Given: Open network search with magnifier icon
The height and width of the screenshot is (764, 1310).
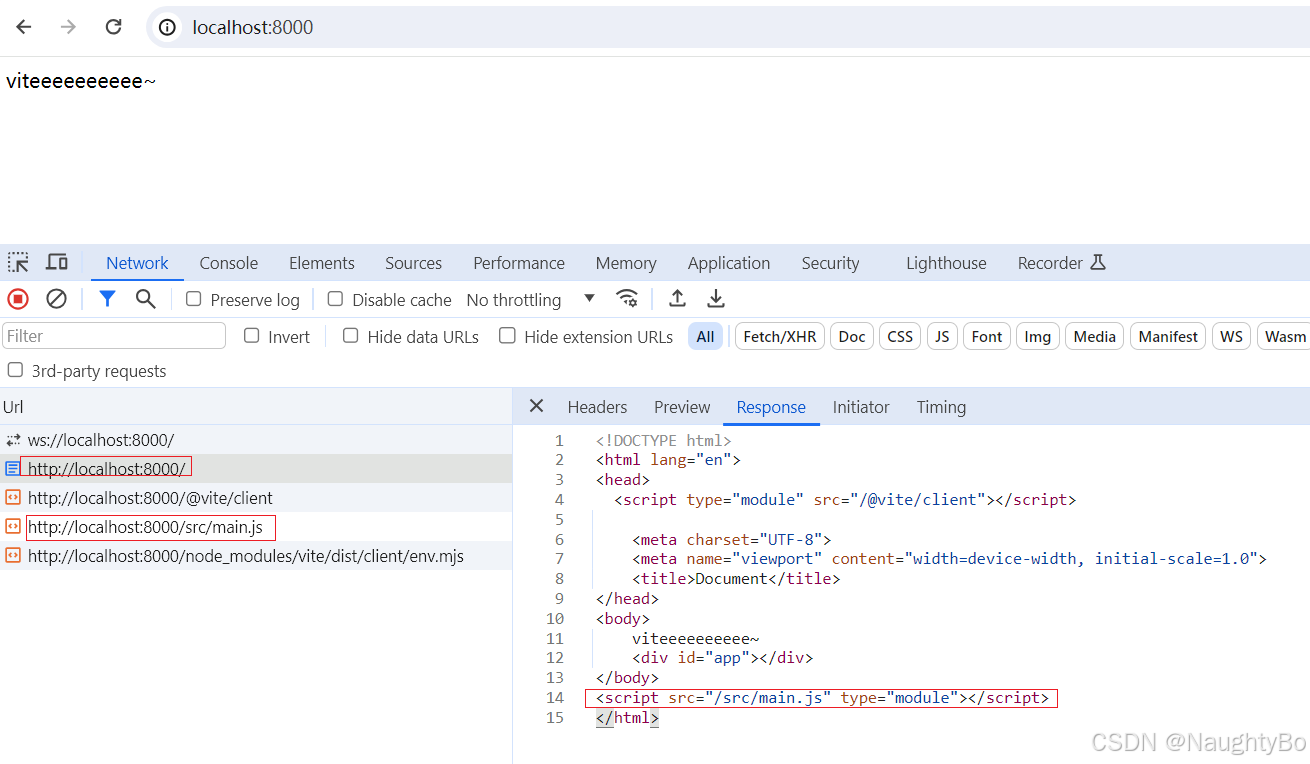Looking at the screenshot, I should point(146,299).
